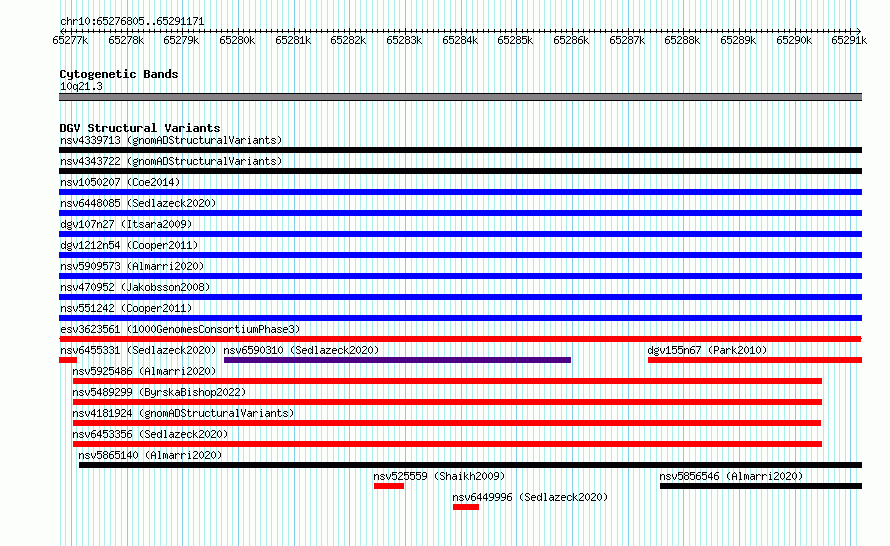Click the 65284k ruler tick label
The image size is (890, 546).
[460, 41]
